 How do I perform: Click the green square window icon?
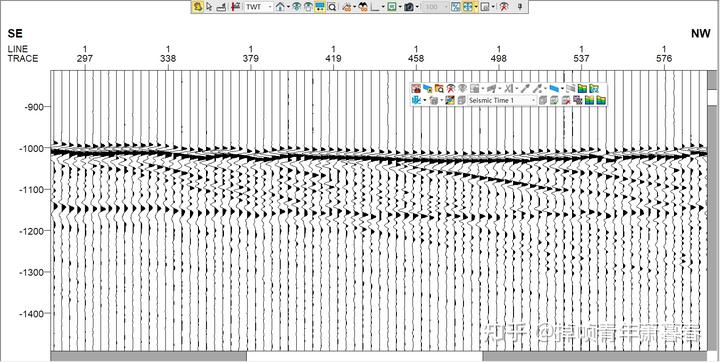coord(392,7)
